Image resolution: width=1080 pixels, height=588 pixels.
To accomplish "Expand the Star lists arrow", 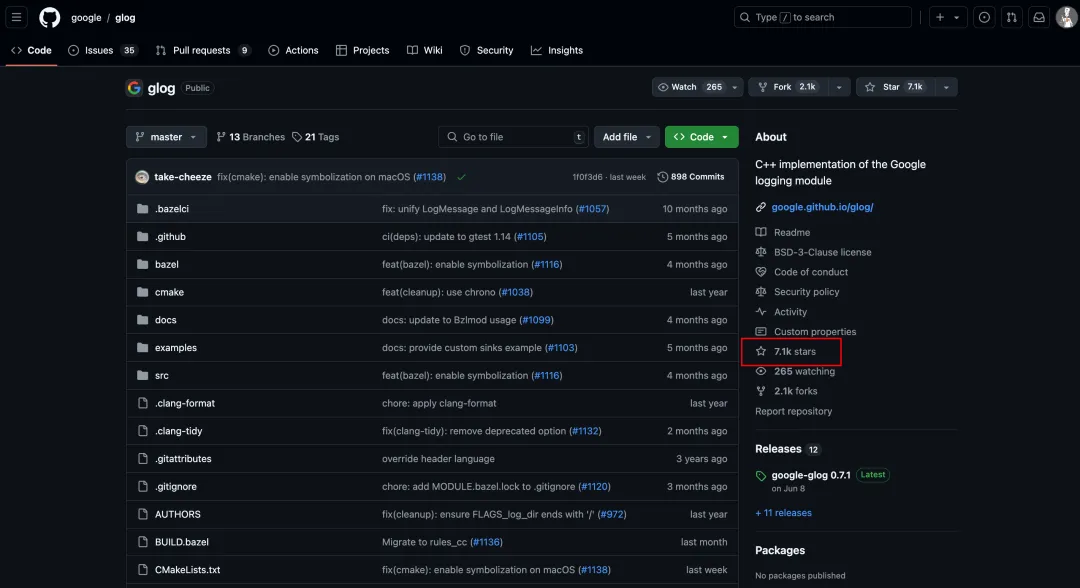I will click(946, 87).
